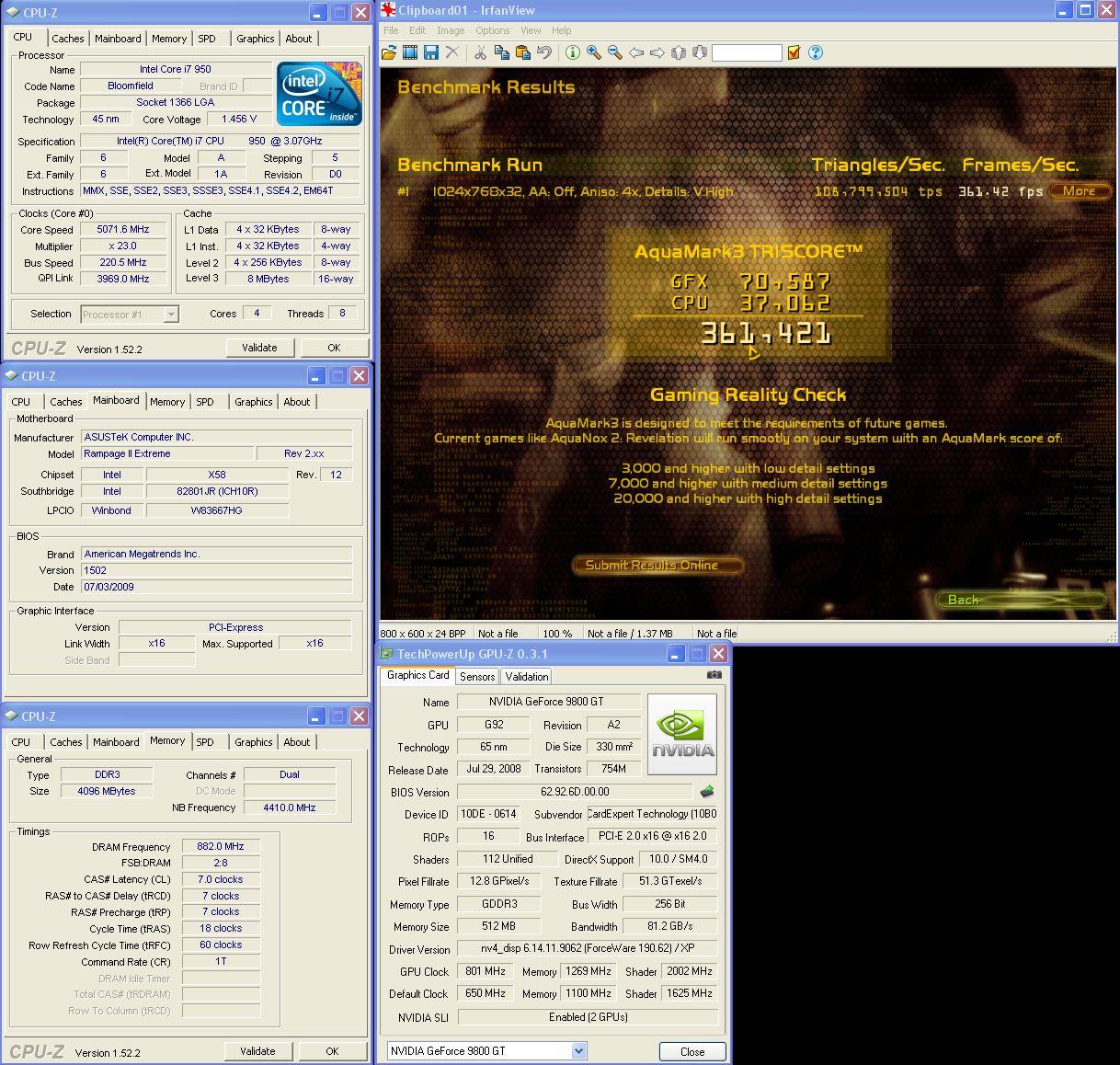Click the Copy icon in IrfanView toolbar
The width and height of the screenshot is (1120, 1065).
[501, 52]
